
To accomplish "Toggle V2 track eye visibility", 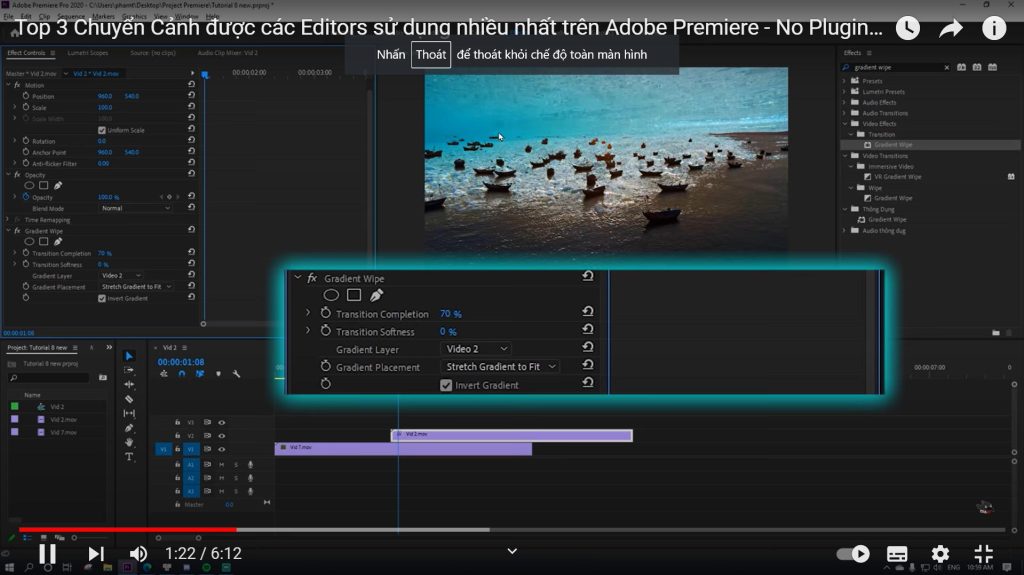I will [221, 436].
